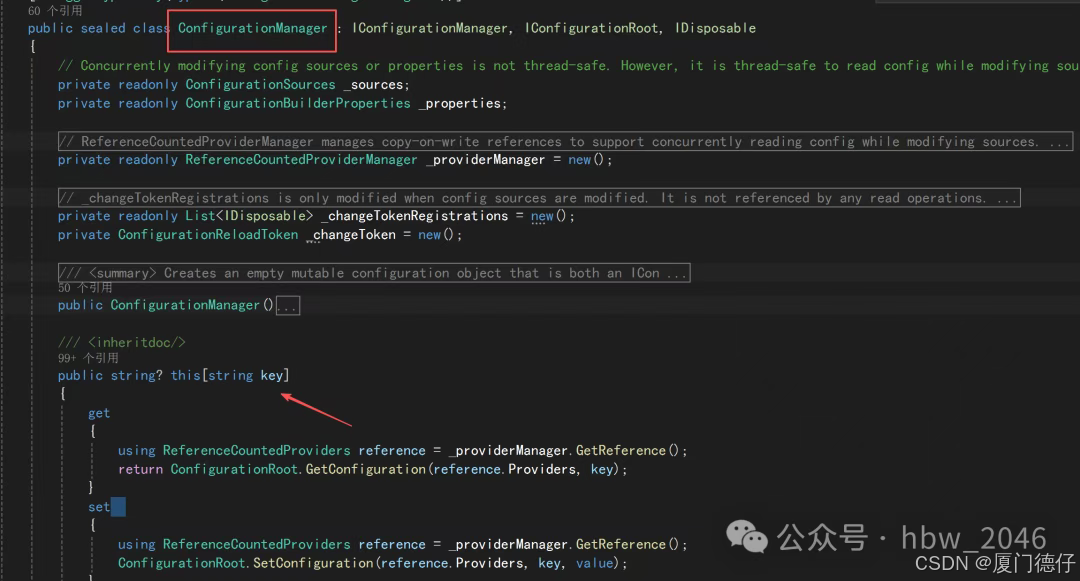This screenshot has width=1080, height=581.
Task: Click the ConfigurationManager class name in the declaration
Action: [252, 28]
